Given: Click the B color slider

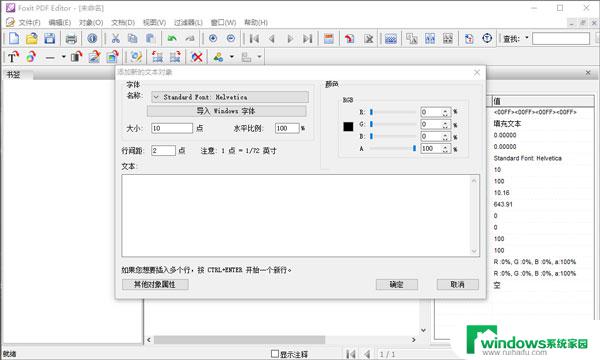Looking at the screenshot, I should pyautogui.click(x=393, y=136).
